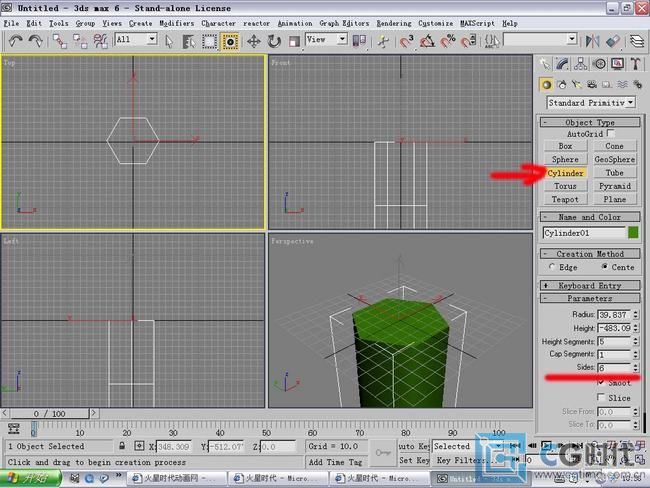Choose the Rectangular Selection Region tool

click(x=209, y=41)
